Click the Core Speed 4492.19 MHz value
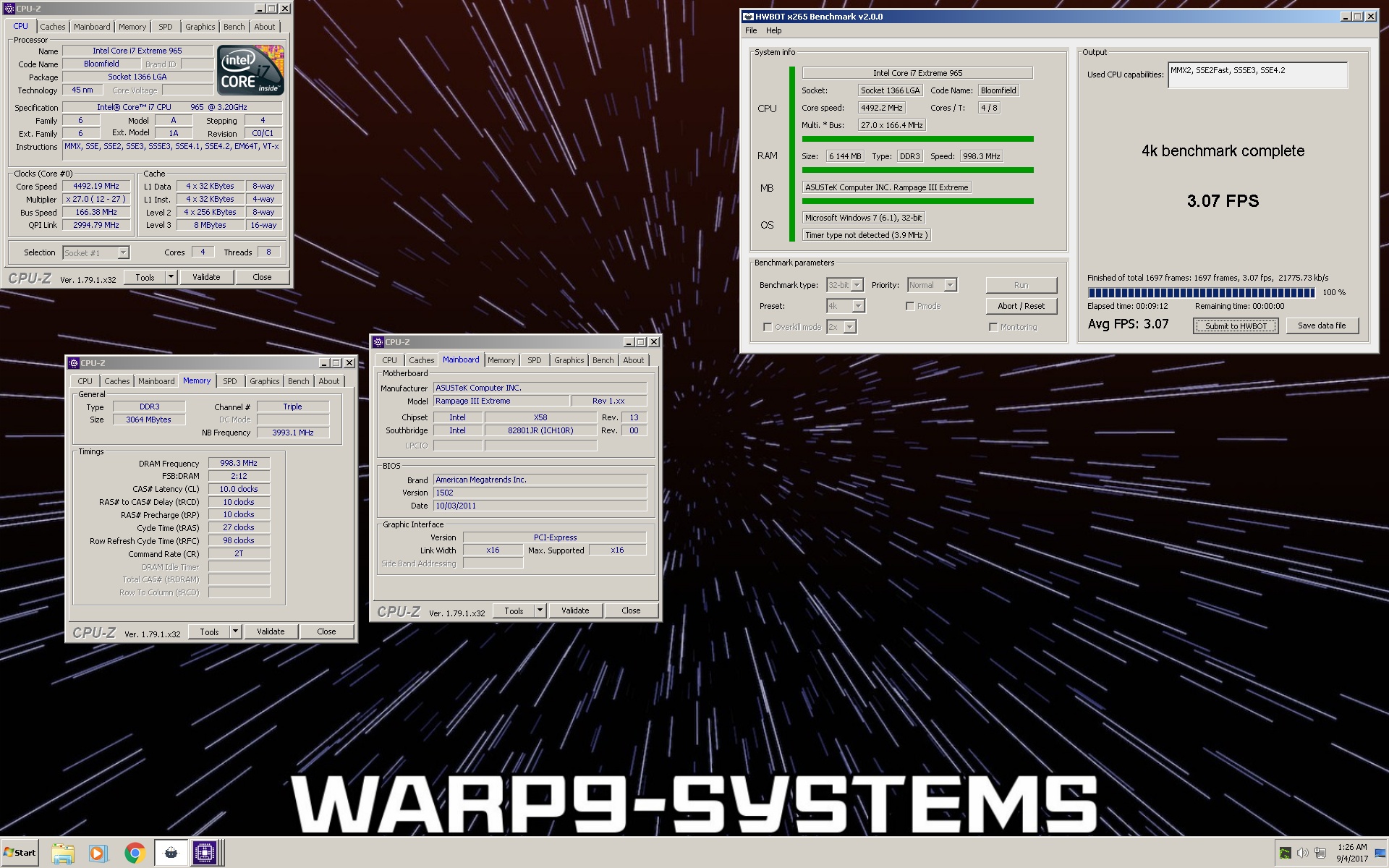 [x=96, y=186]
